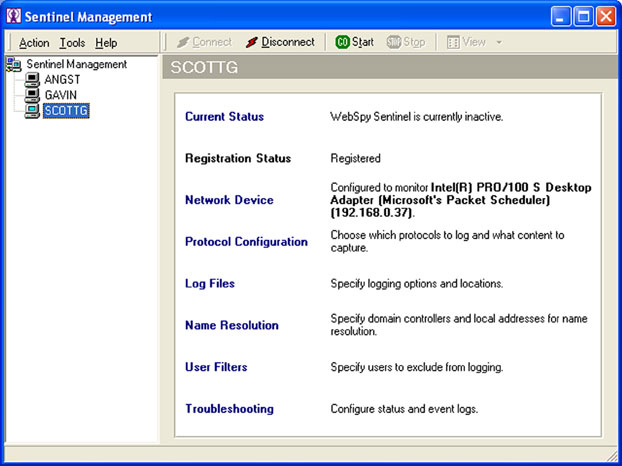Click the SCOTTG computer icon
622x466 pixels.
pyautogui.click(x=32, y=111)
